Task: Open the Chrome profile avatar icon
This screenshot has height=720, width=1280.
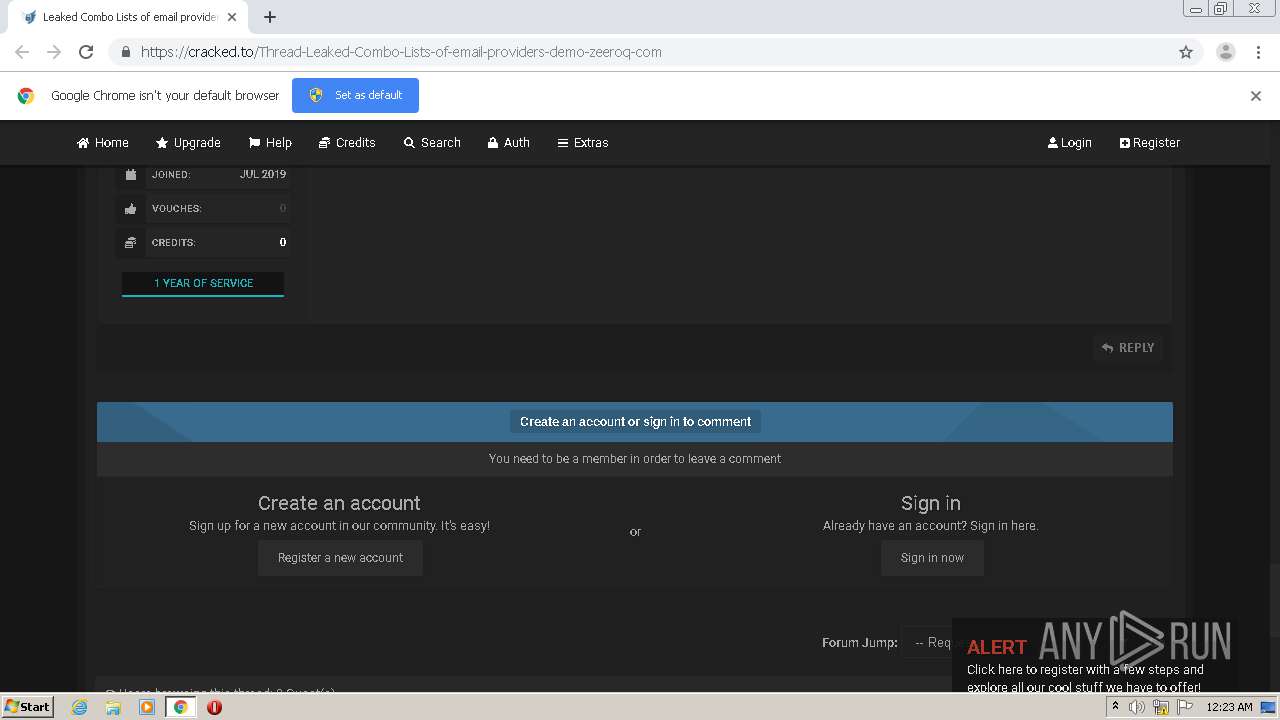Action: coord(1225,52)
